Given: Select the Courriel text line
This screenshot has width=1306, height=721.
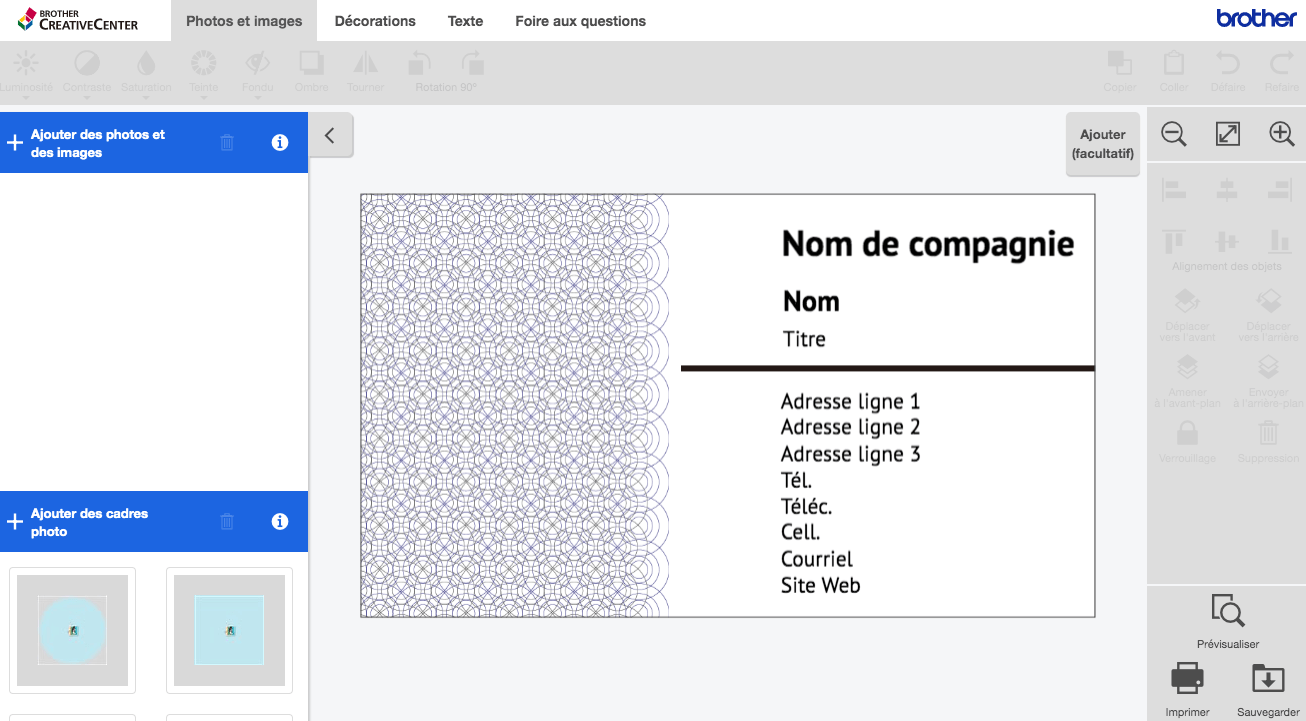Looking at the screenshot, I should (817, 559).
